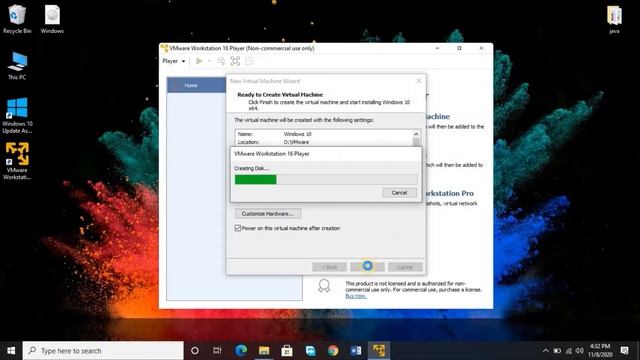Cancel the Creating Disk operation
640x360 pixels.
tap(399, 193)
